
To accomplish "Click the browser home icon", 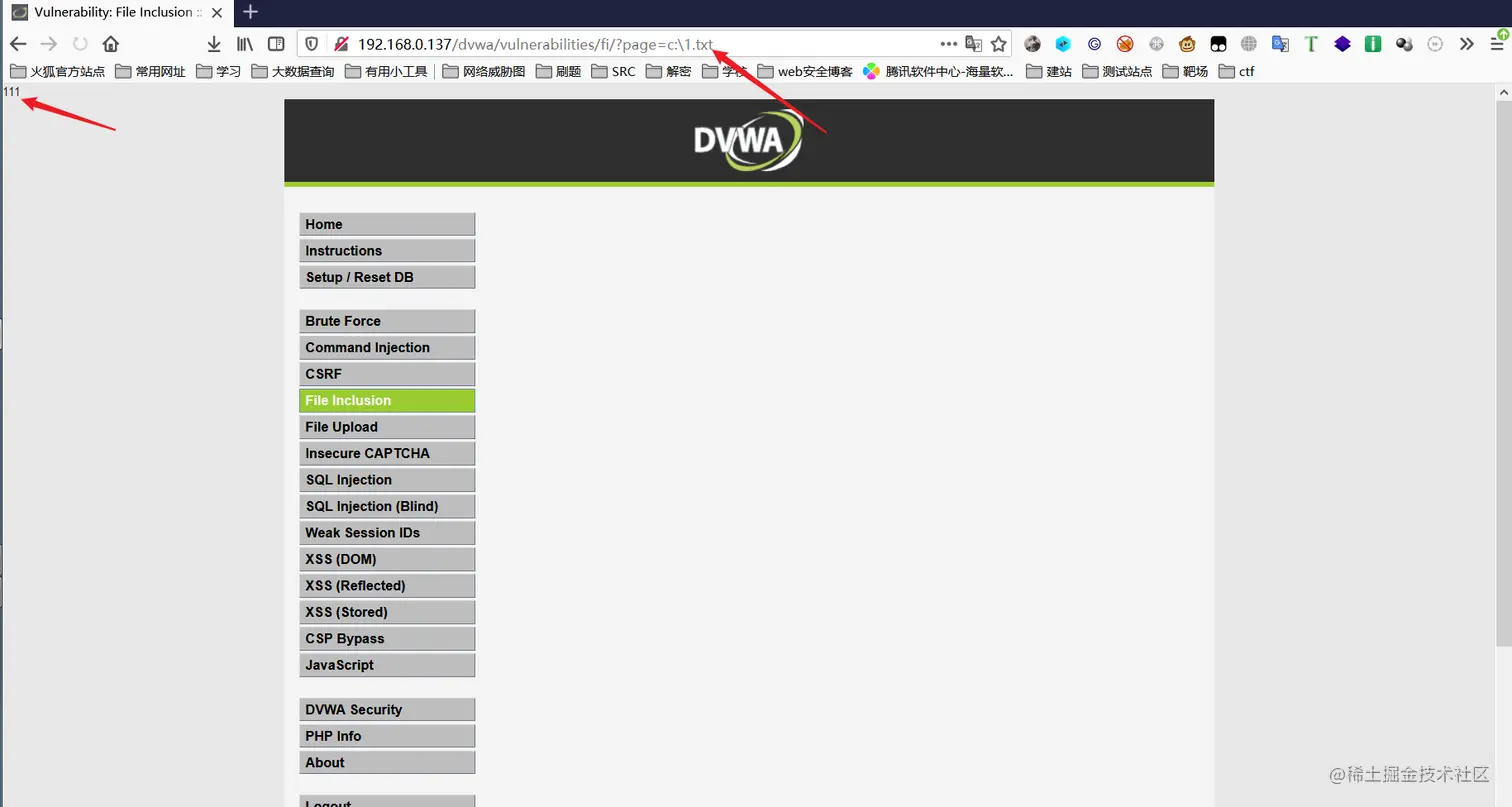I will coord(111,44).
